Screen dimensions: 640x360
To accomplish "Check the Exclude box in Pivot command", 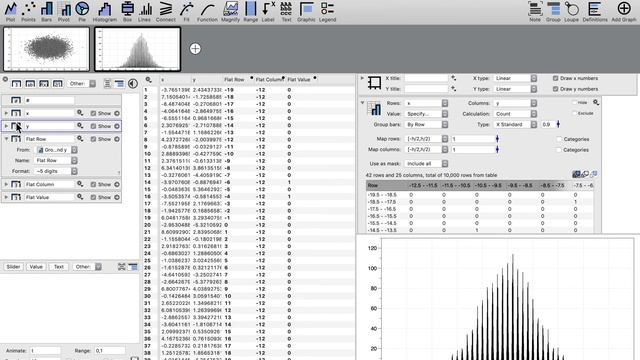I will tap(574, 113).
